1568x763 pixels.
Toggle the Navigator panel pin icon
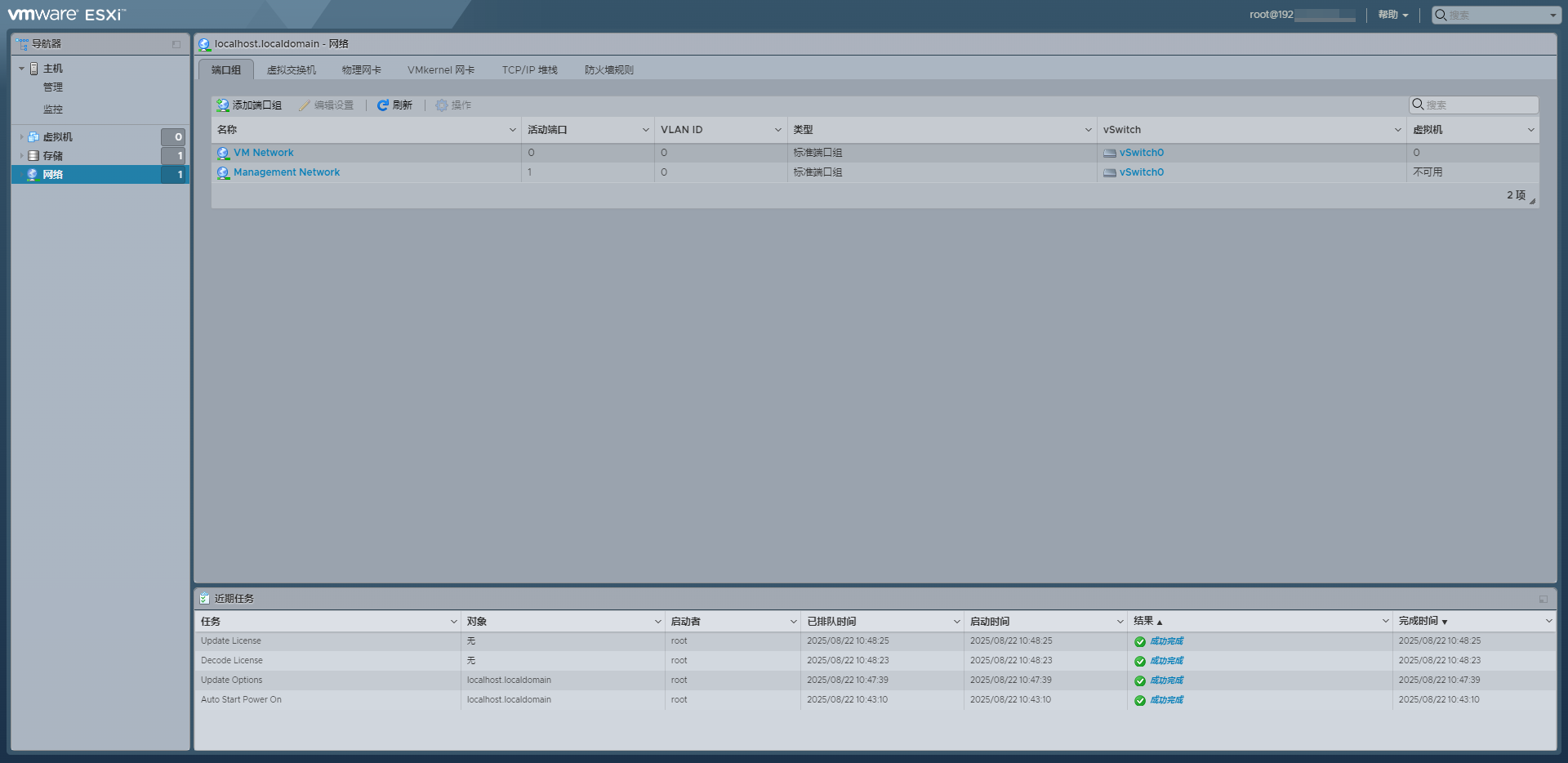click(176, 43)
